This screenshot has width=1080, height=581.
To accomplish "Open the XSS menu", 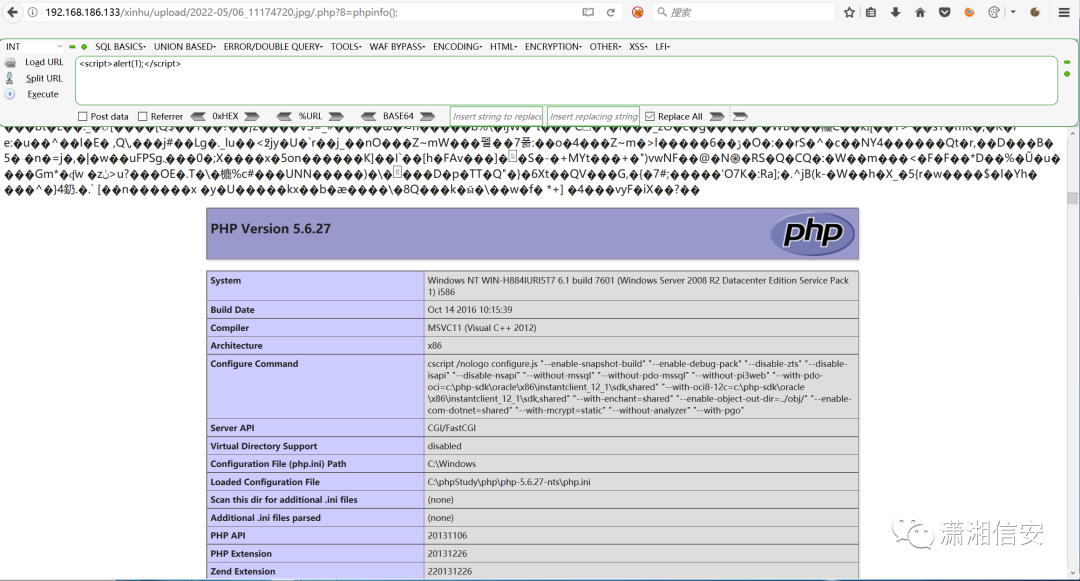I will tap(638, 47).
